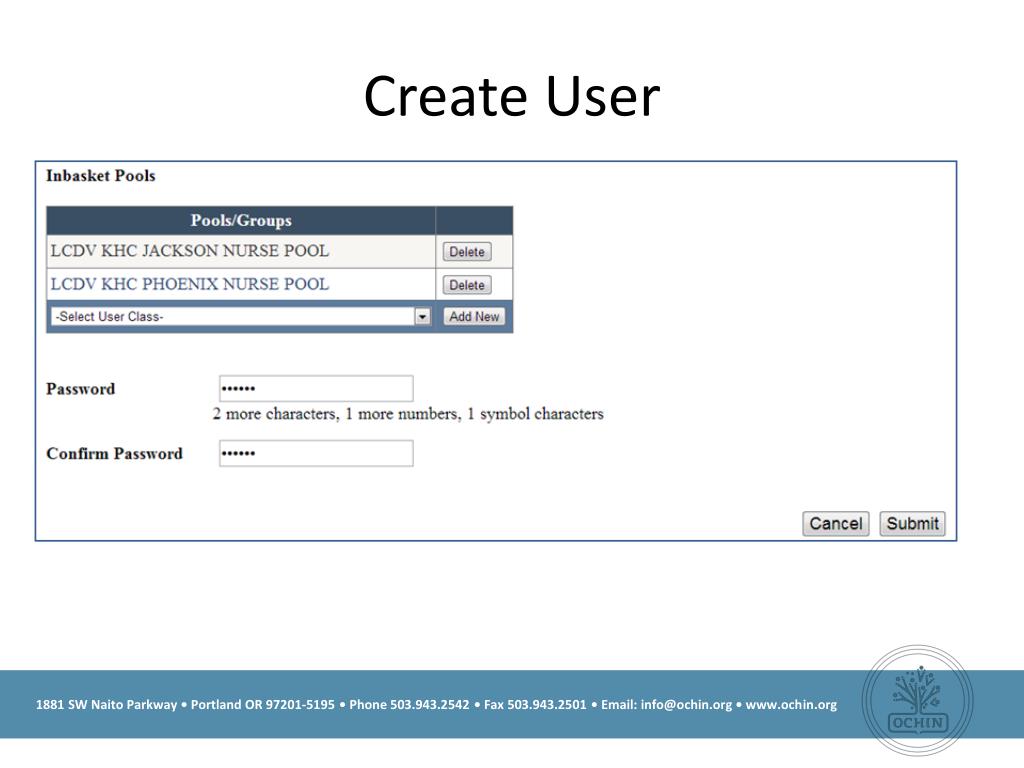Click the Password field label
This screenshot has width=1024, height=768.
[80, 389]
